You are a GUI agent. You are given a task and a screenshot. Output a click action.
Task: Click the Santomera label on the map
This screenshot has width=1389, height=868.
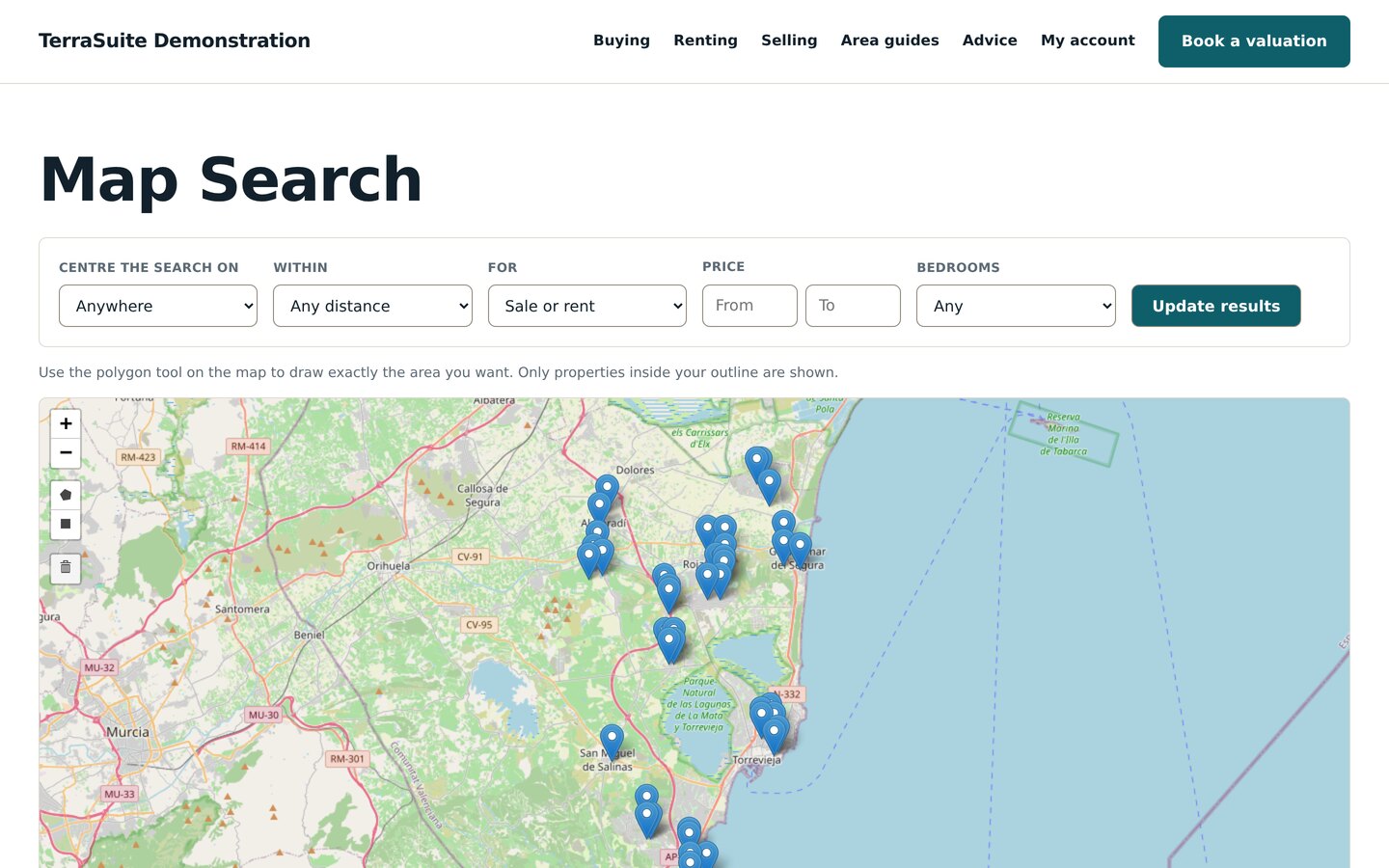pyautogui.click(x=242, y=610)
